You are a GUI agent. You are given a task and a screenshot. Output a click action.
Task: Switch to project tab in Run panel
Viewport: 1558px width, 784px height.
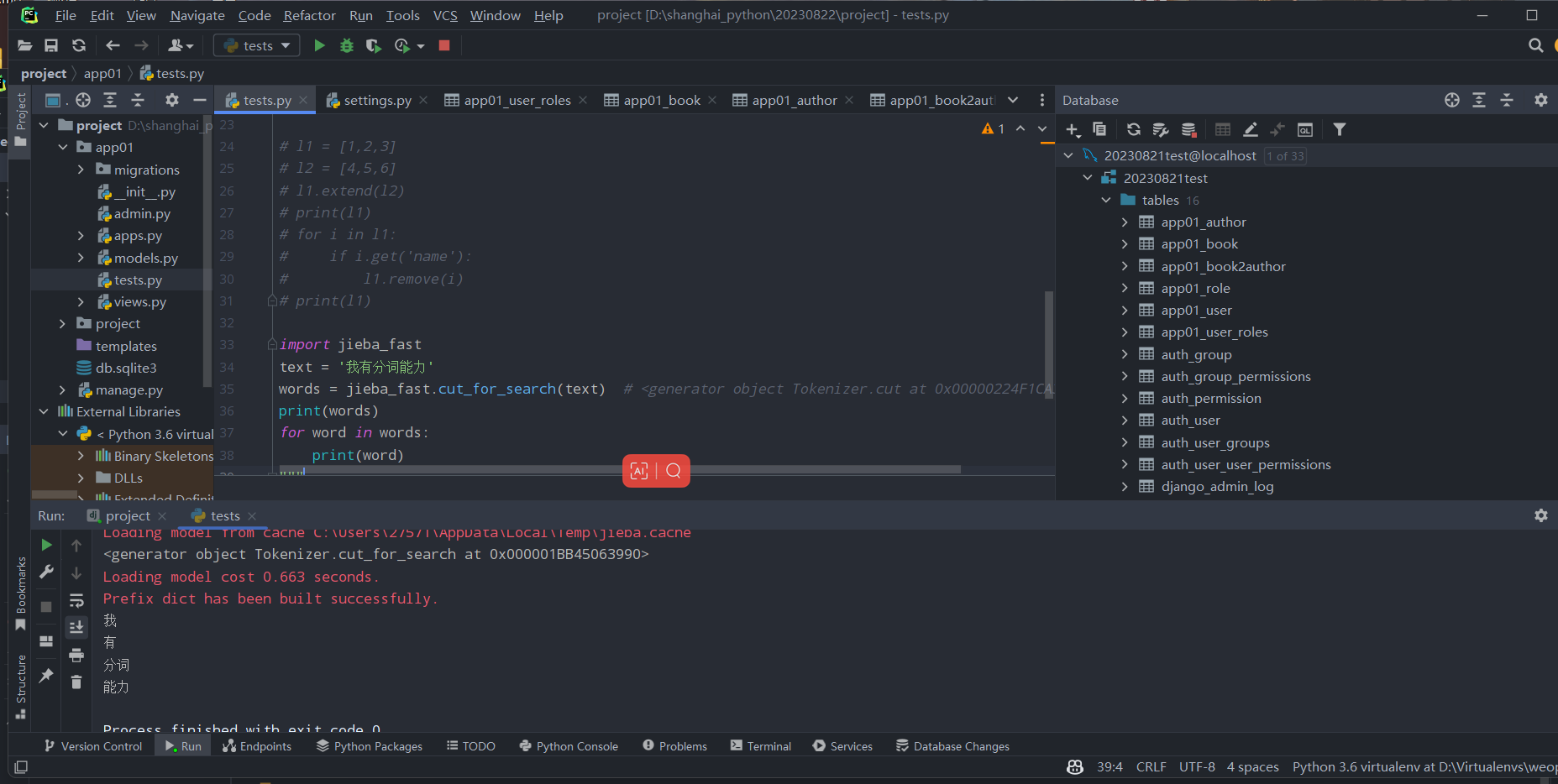click(128, 515)
